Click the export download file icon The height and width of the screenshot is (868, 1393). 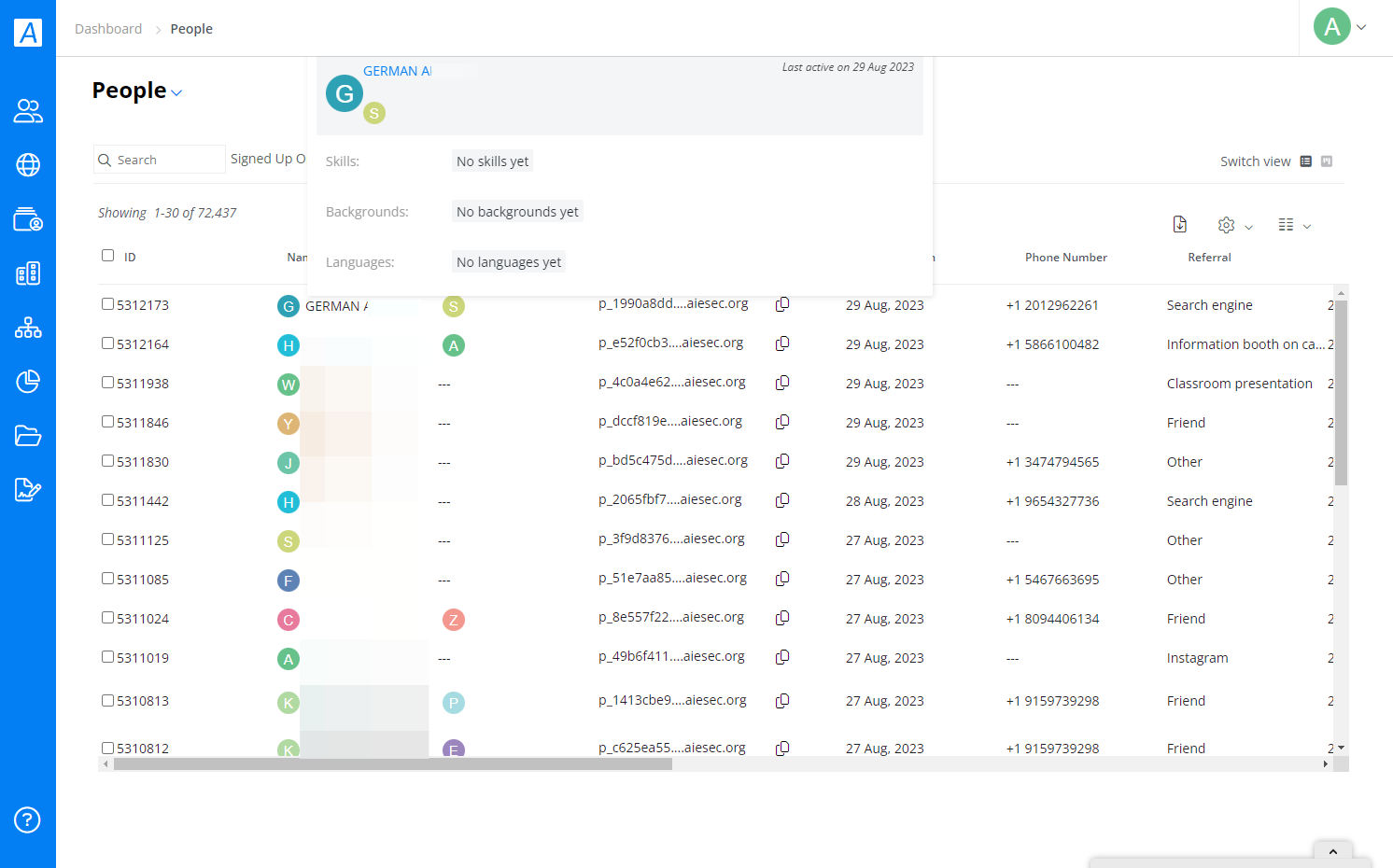[1180, 224]
